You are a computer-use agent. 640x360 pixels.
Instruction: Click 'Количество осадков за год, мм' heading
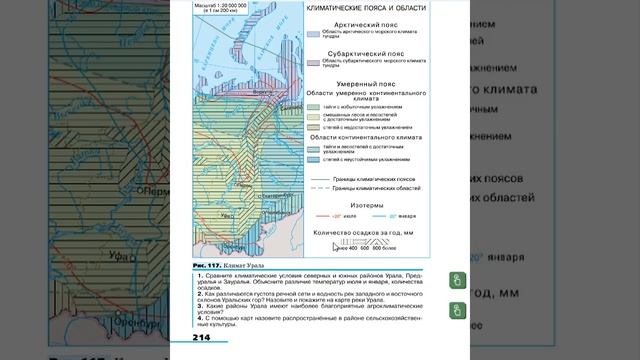363,233
